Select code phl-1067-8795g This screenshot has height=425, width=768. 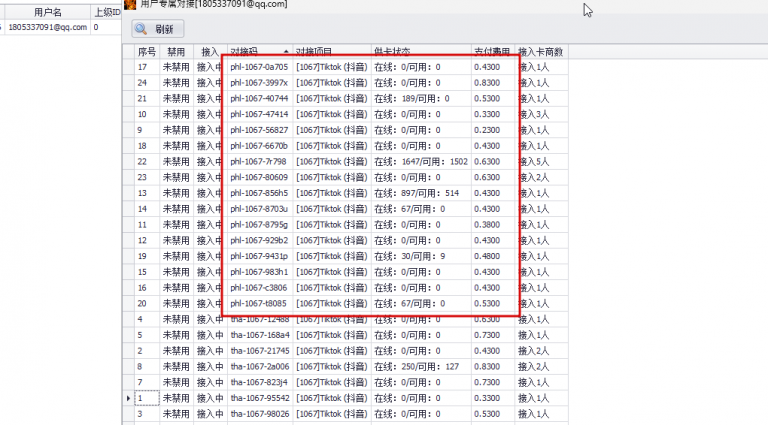click(259, 225)
